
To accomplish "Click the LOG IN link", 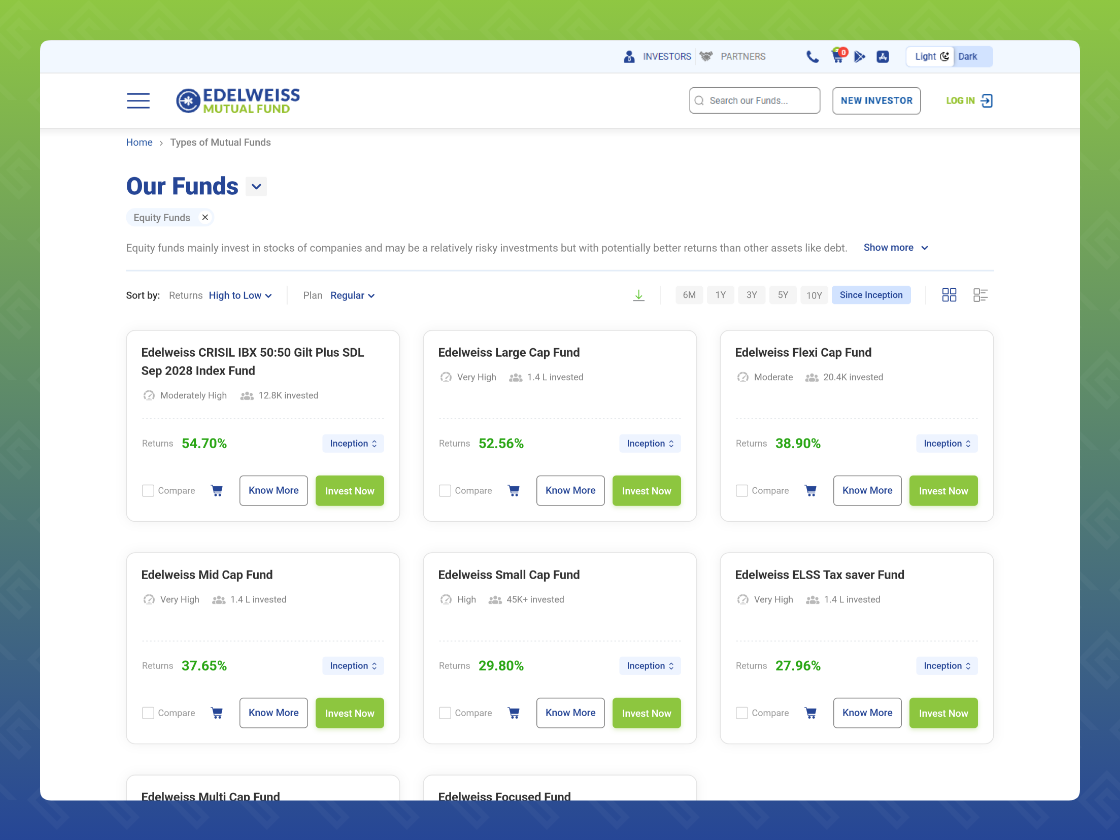I will [960, 101].
